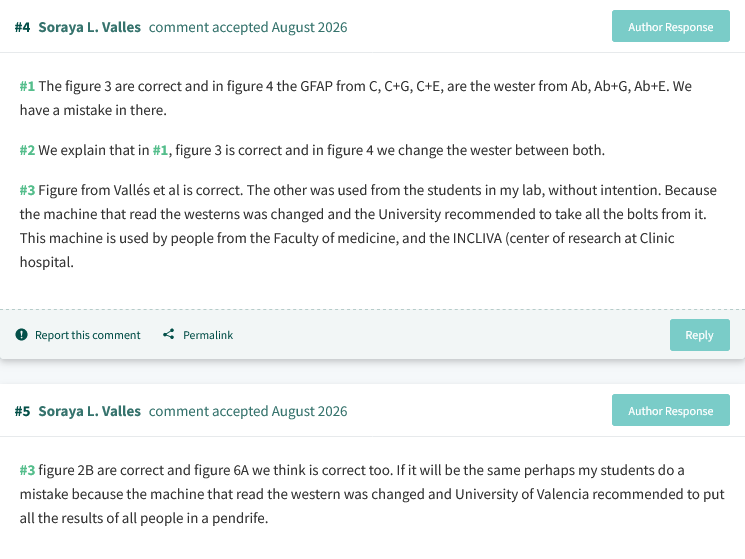
Task: Open Report this comment link
Action: click(88, 335)
